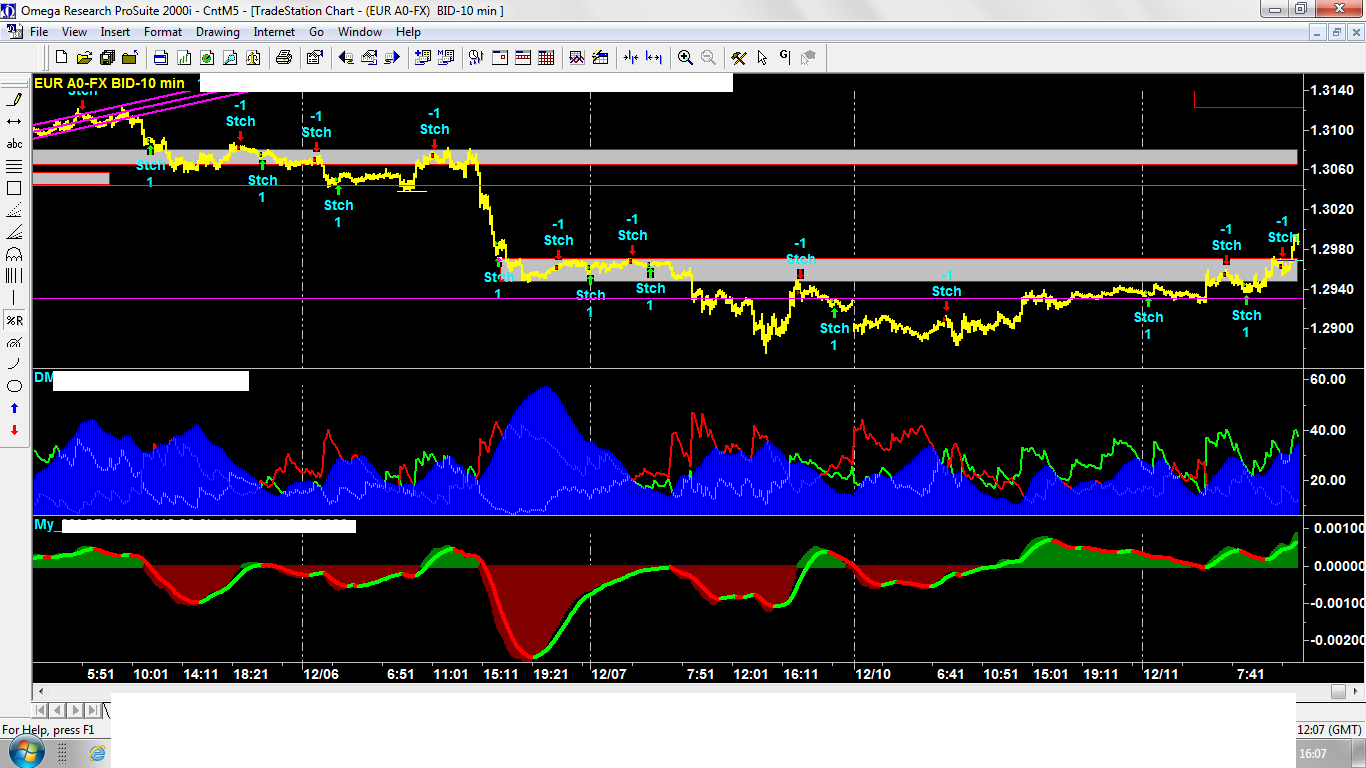Image resolution: width=1366 pixels, height=768 pixels.
Task: Click the Windows Start button
Action: coord(25,752)
